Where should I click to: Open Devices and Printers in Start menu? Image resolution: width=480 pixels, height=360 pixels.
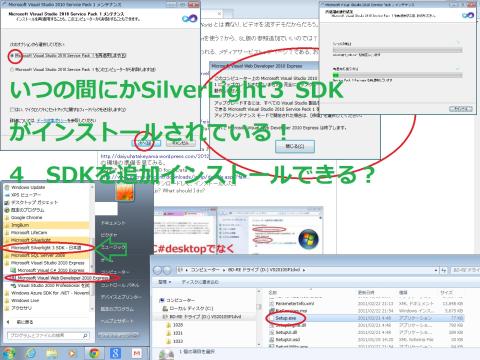[x=121, y=297]
